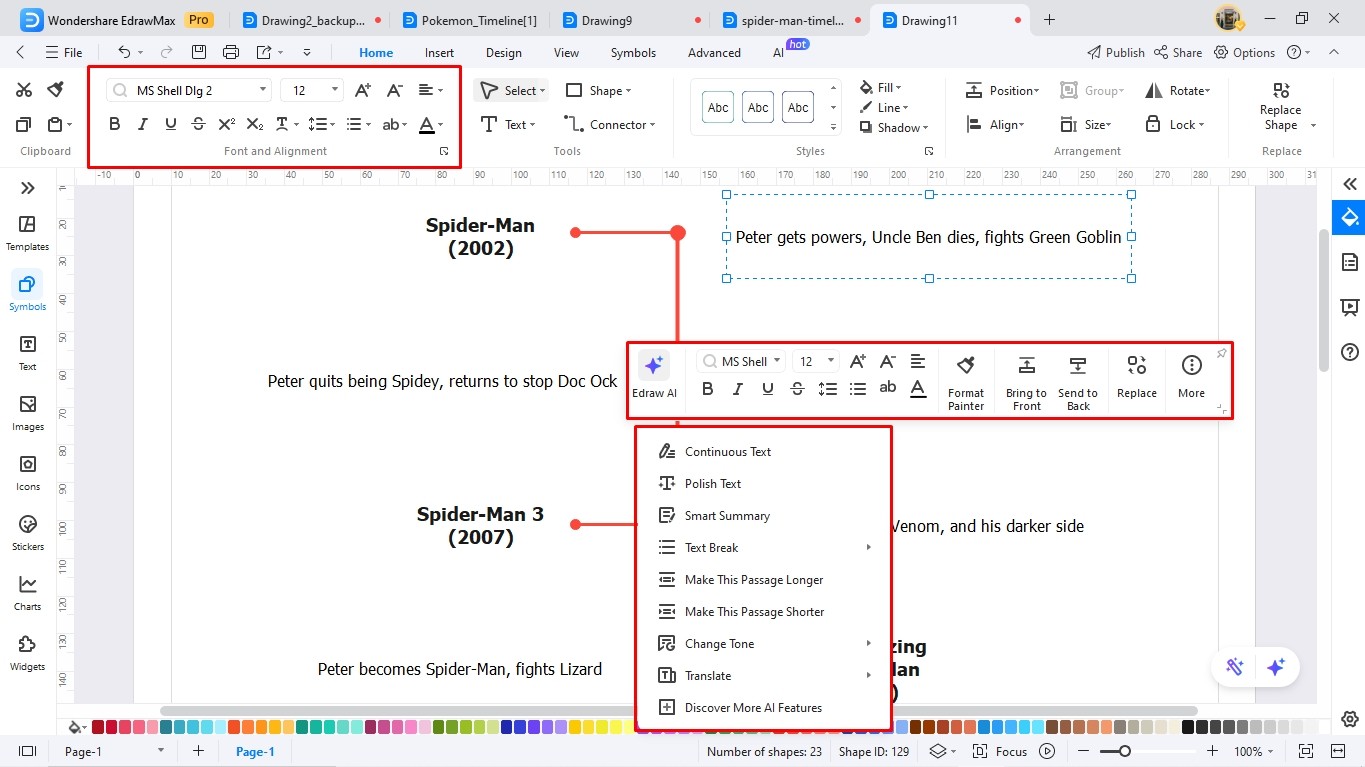This screenshot has height=767, width=1365.
Task: Open Images panel in left sidebar
Action: point(27,413)
